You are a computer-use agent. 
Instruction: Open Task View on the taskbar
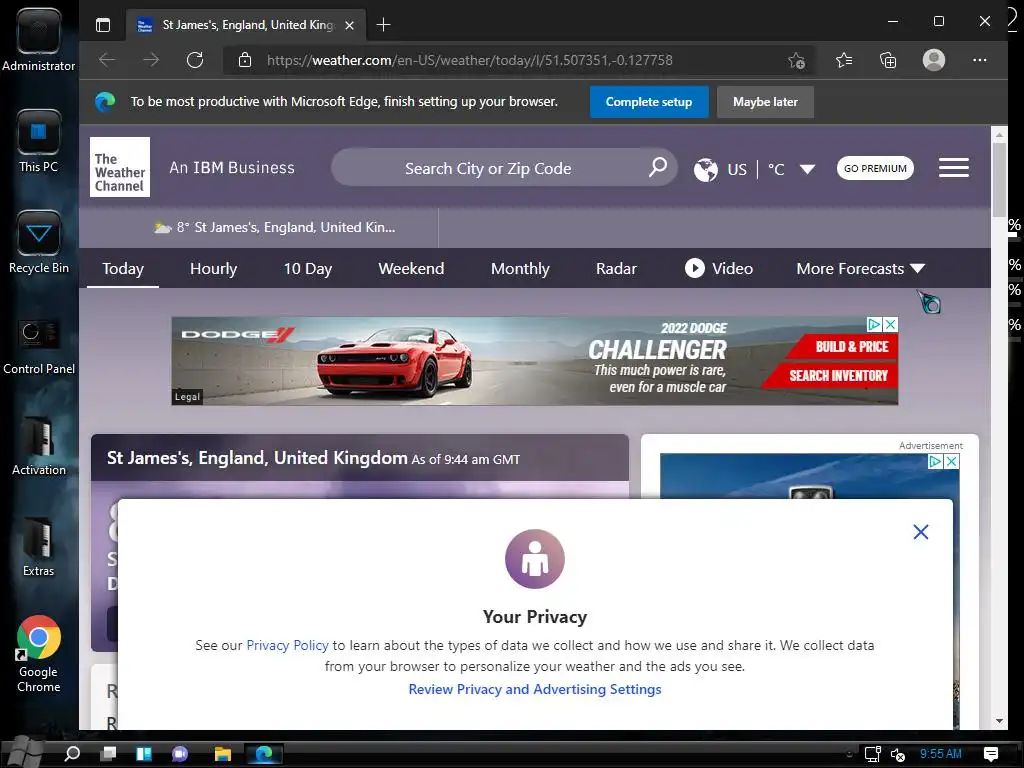pyautogui.click(x=108, y=754)
